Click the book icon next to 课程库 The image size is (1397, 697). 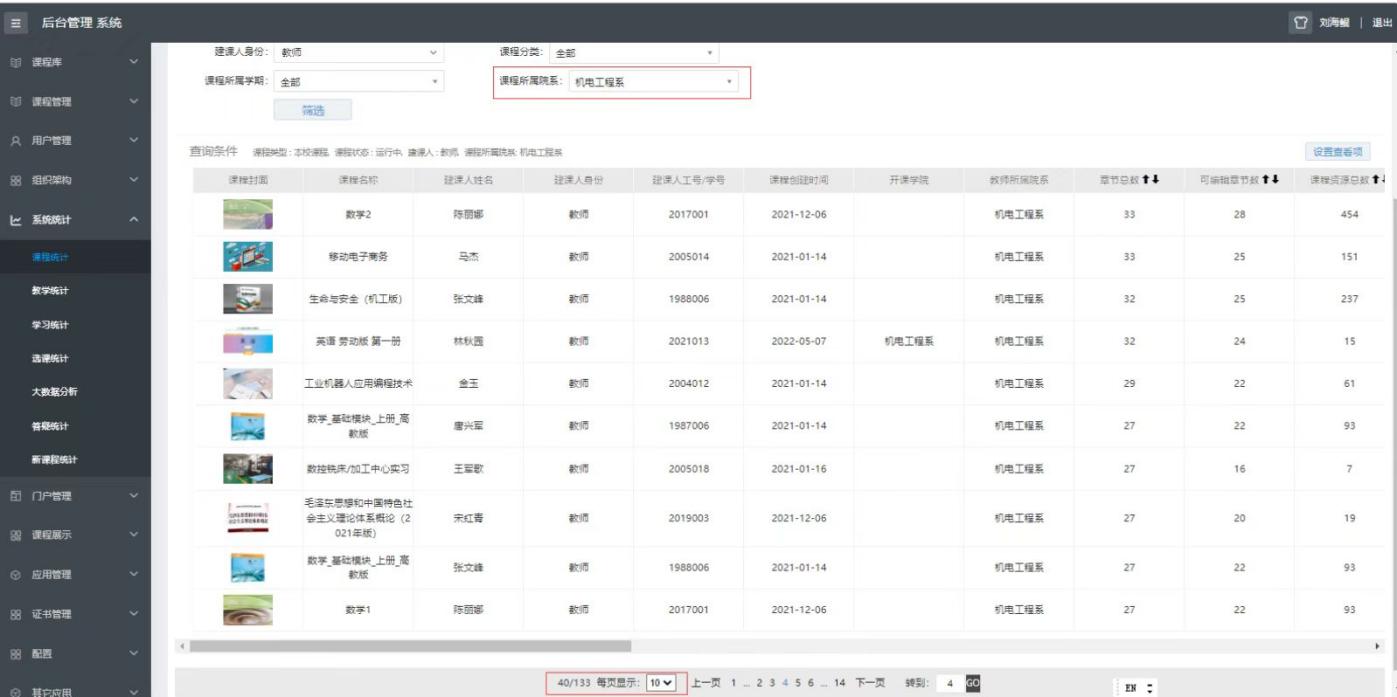click(x=16, y=63)
